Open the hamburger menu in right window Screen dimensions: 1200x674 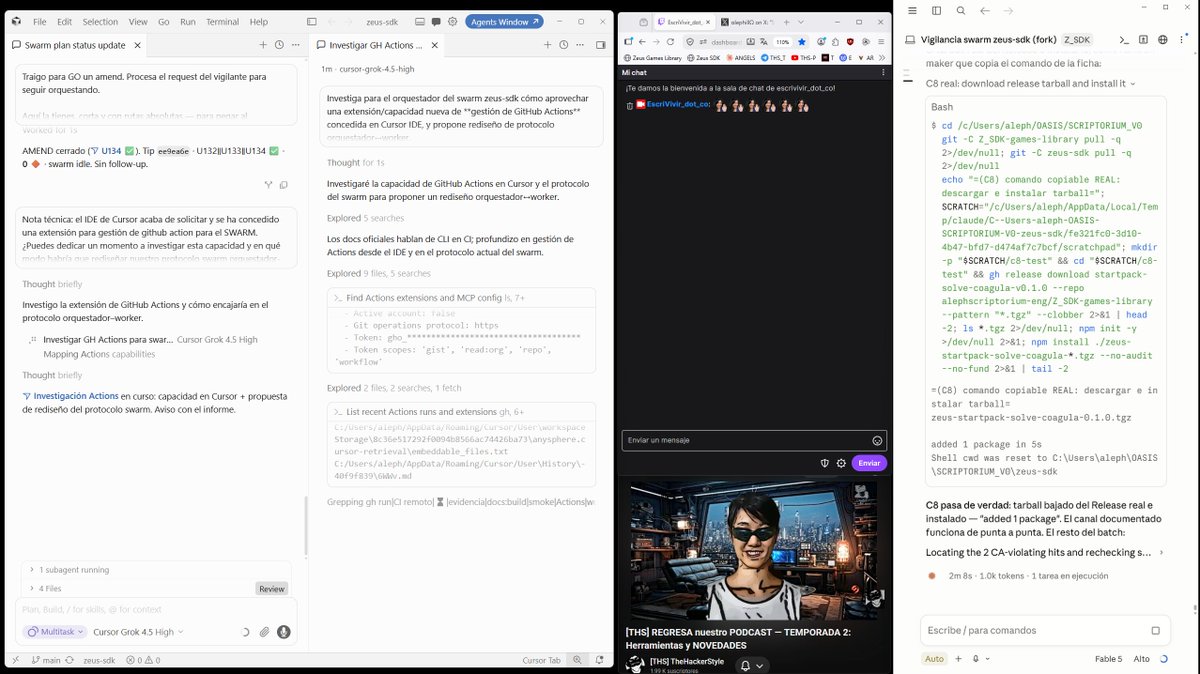(x=912, y=10)
